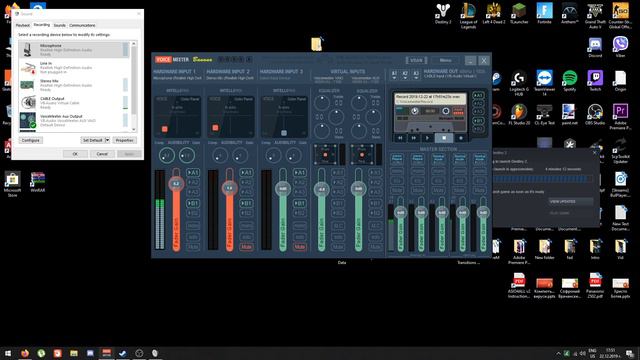Open A3 hardware output device selector
Image resolution: width=640 pixels, height=360 pixels.
[x=416, y=74]
